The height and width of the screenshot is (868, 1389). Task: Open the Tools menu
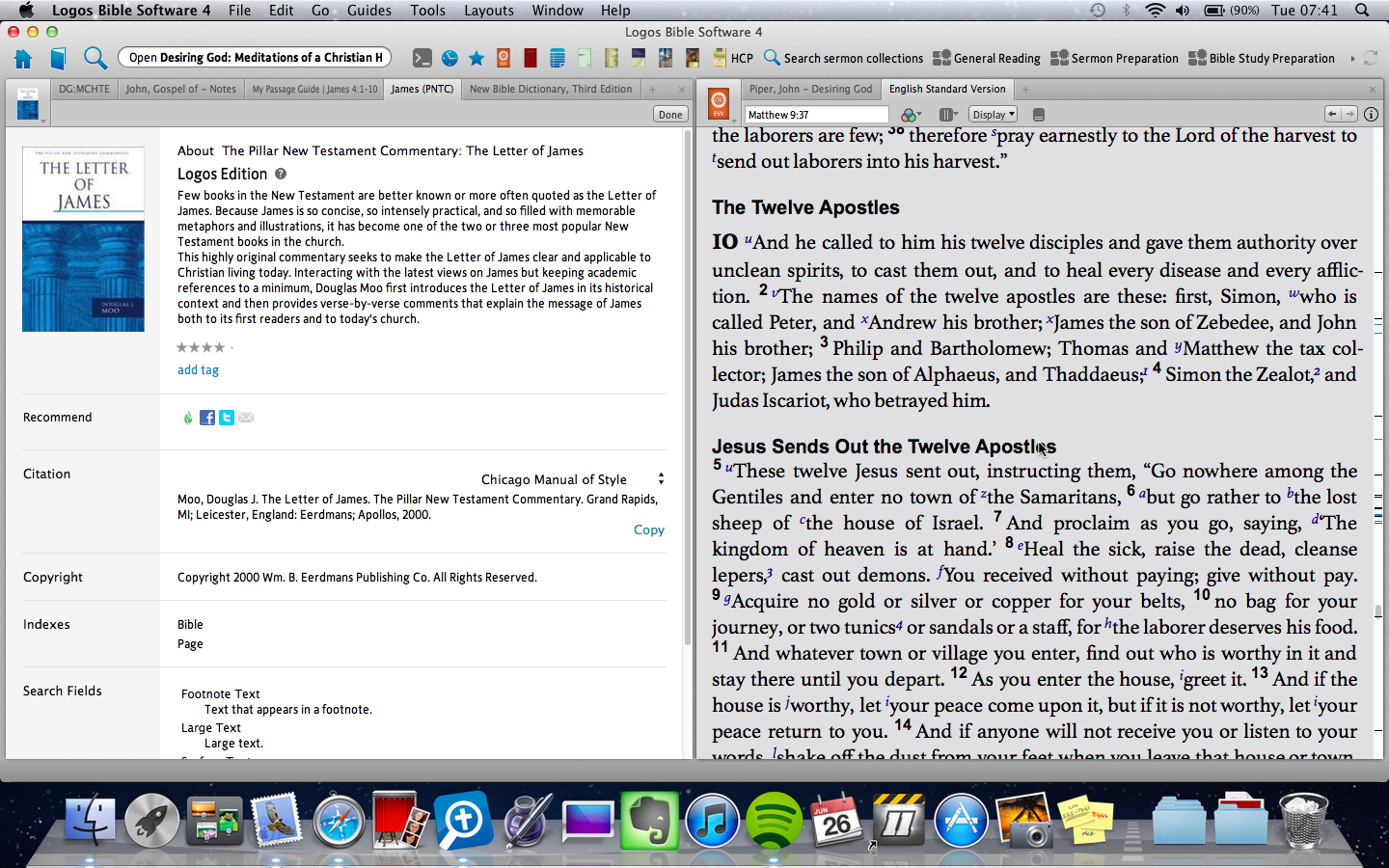click(427, 10)
